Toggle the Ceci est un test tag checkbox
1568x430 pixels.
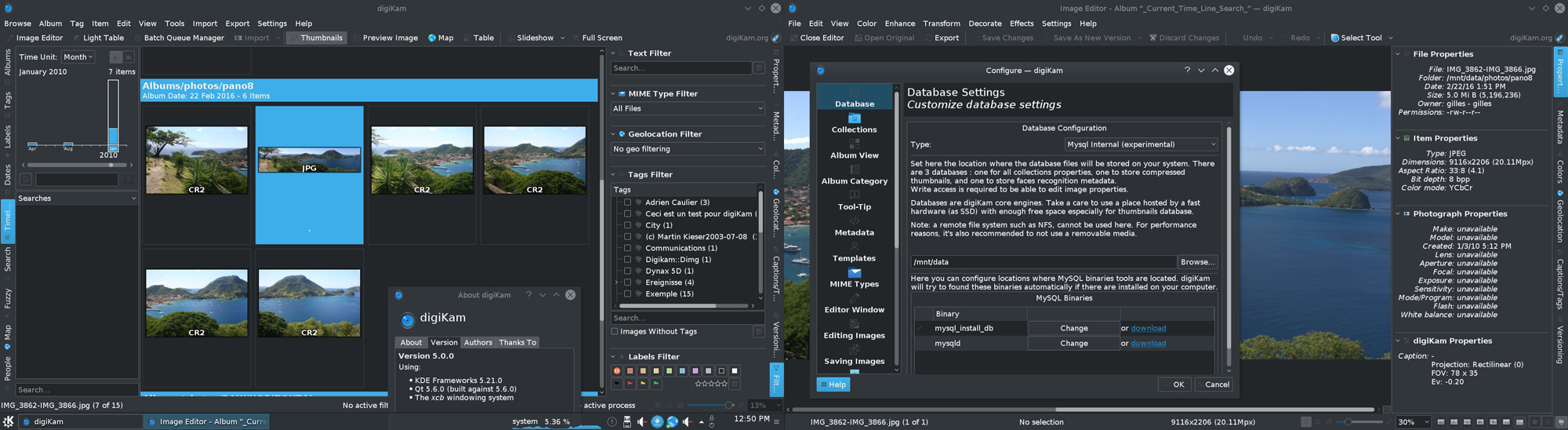[x=627, y=213]
